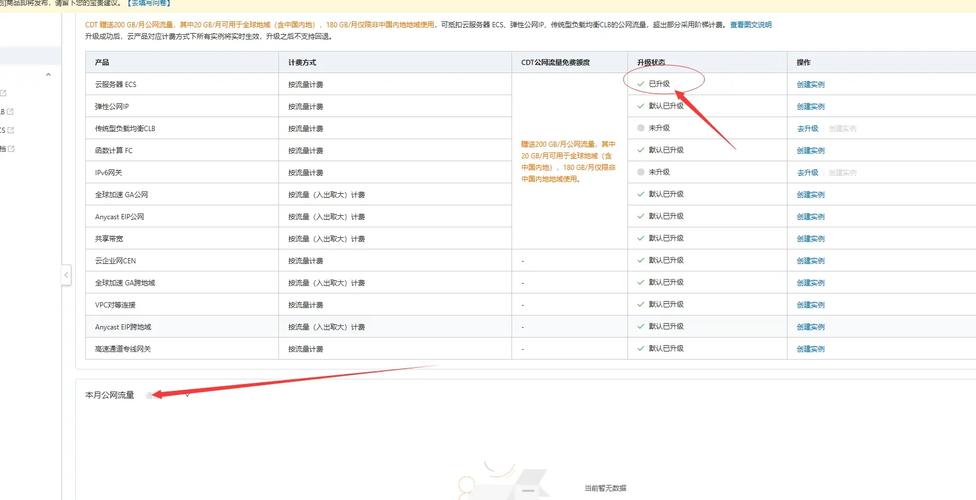Select the 全球加速 GA公网 product name
This screenshot has height=500, width=976.
coord(121,195)
